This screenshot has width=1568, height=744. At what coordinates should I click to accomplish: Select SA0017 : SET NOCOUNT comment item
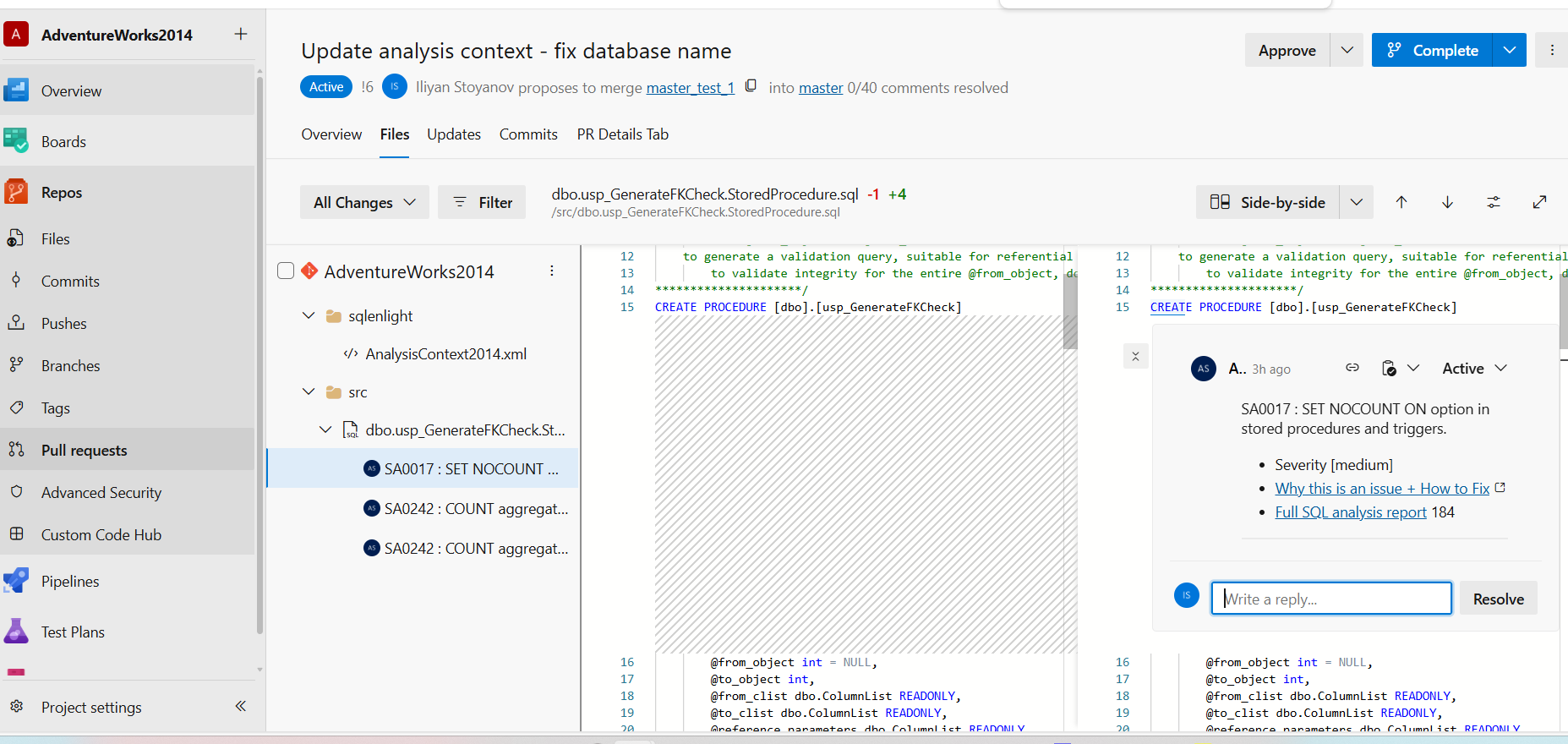423,468
